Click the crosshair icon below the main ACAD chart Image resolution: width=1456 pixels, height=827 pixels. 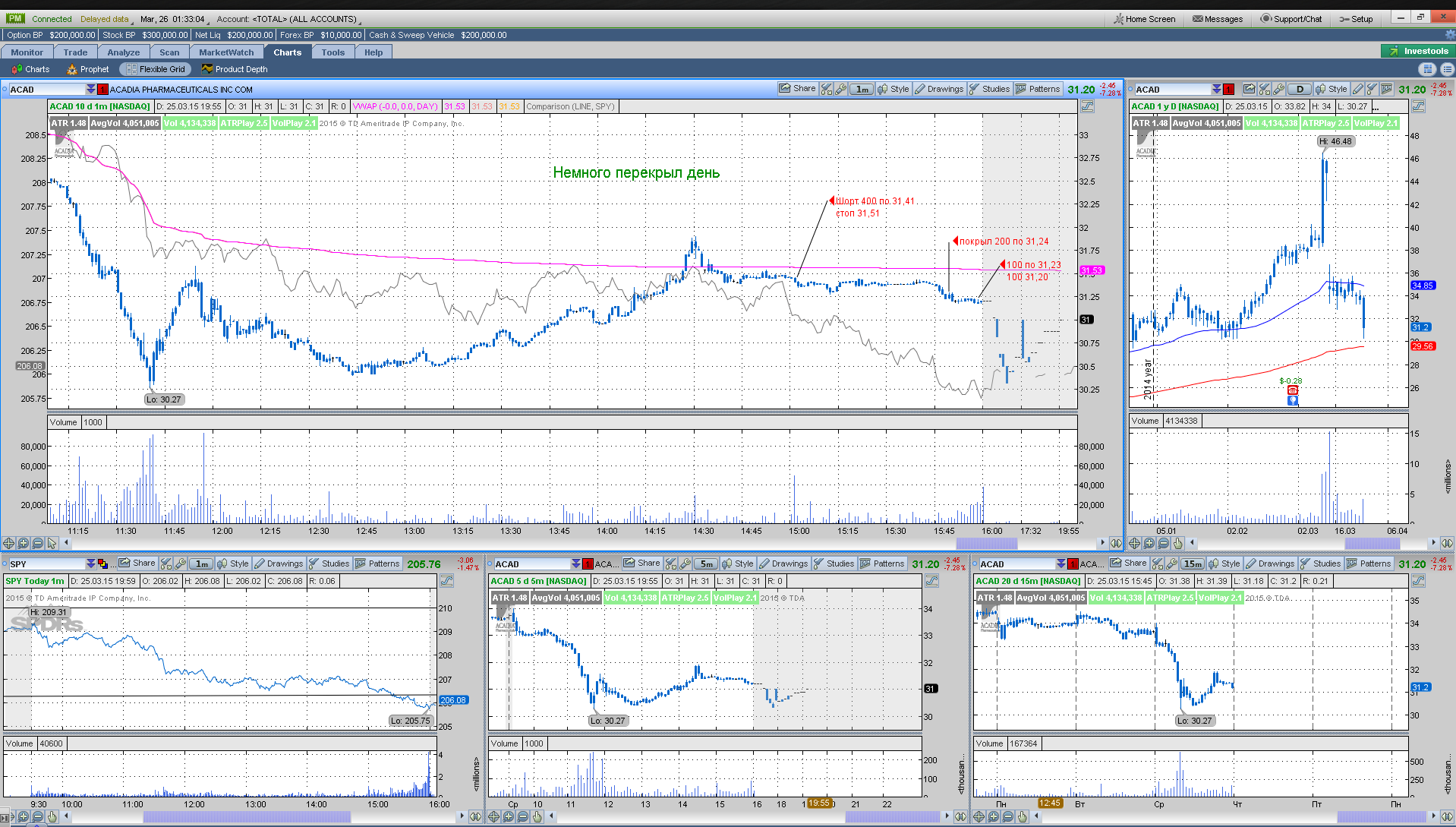[x=8, y=543]
